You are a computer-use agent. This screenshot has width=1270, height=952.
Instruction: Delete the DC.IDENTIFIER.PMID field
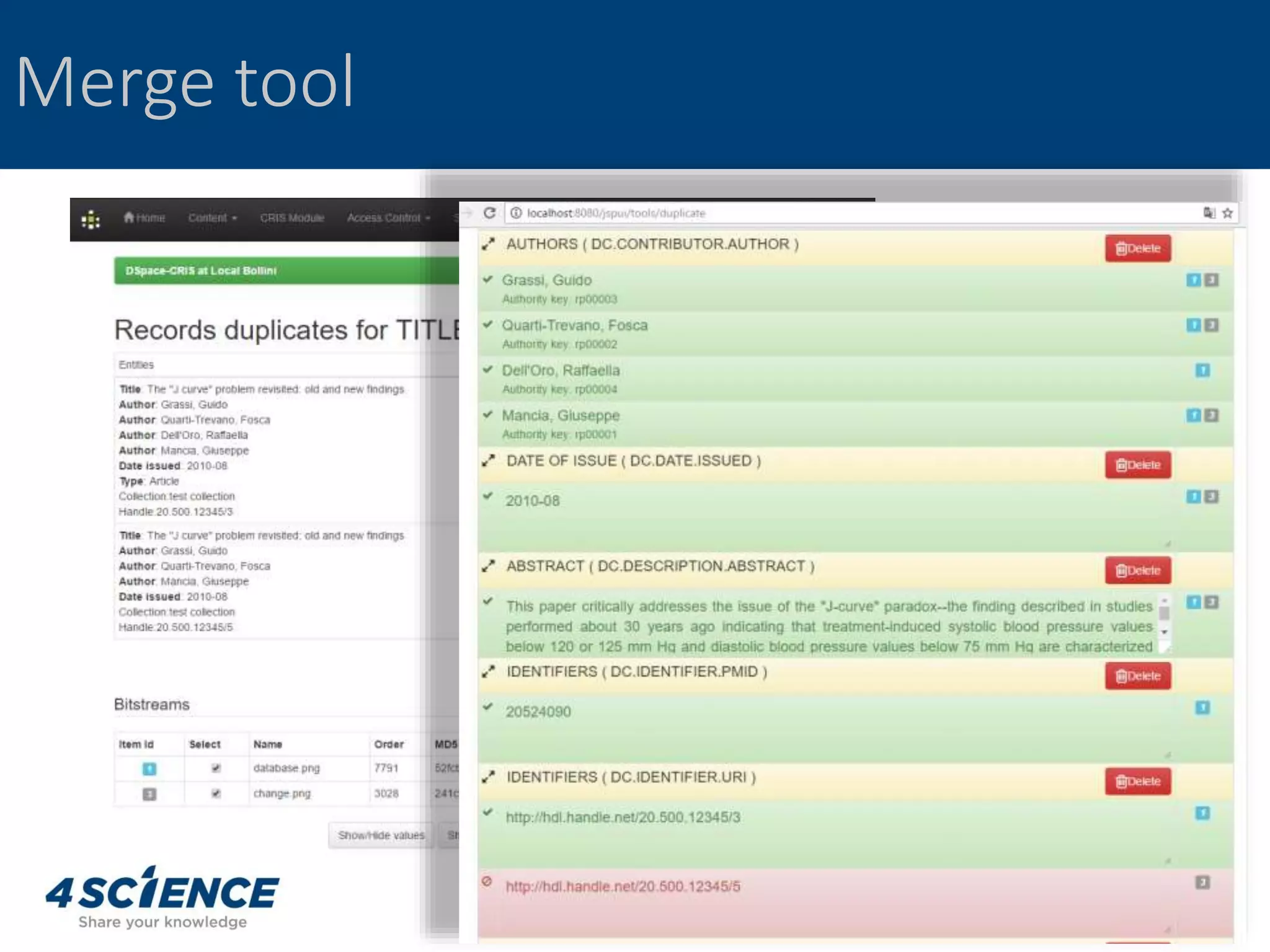pyautogui.click(x=1138, y=676)
